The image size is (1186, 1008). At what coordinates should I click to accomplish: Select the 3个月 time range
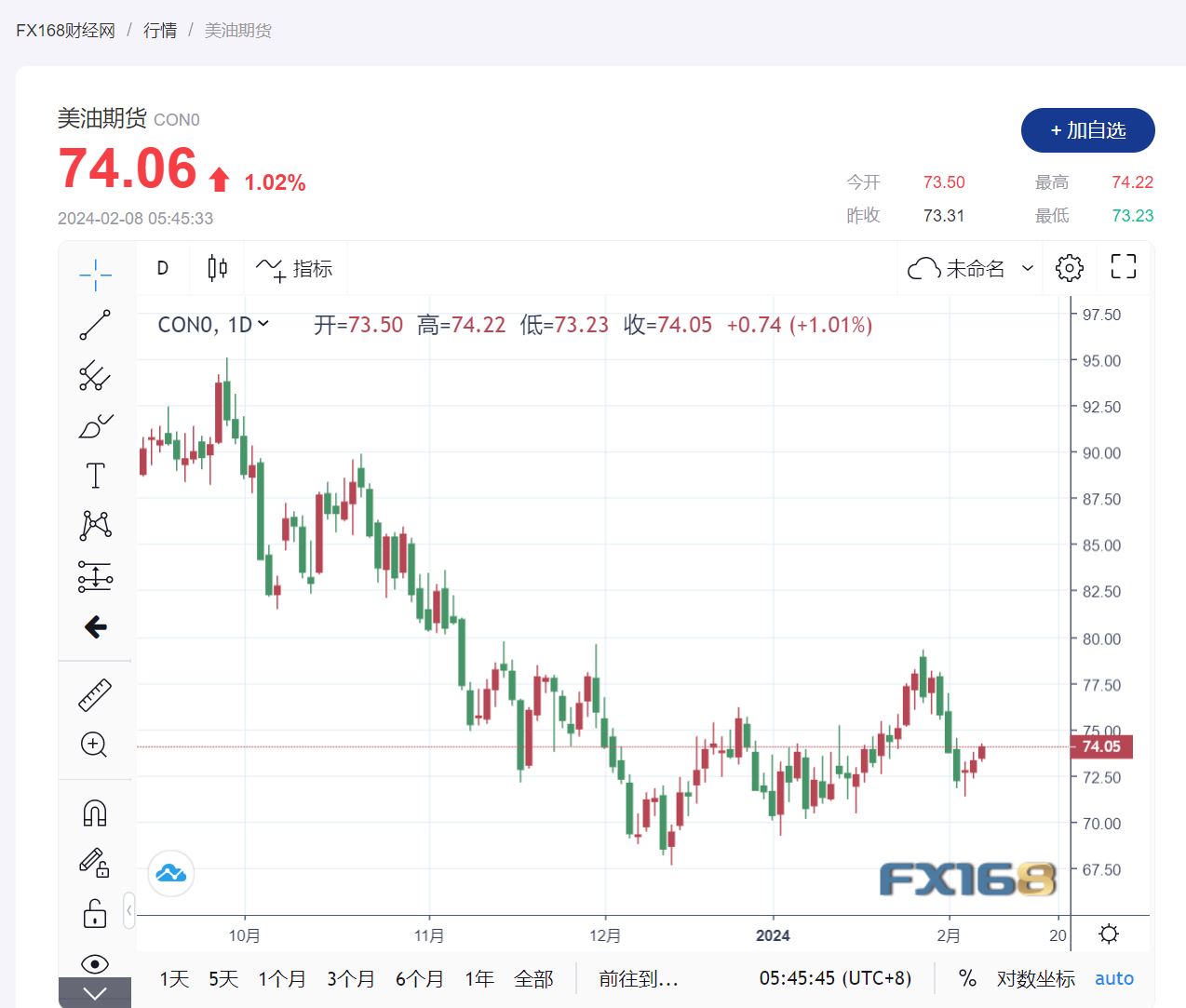click(x=350, y=979)
